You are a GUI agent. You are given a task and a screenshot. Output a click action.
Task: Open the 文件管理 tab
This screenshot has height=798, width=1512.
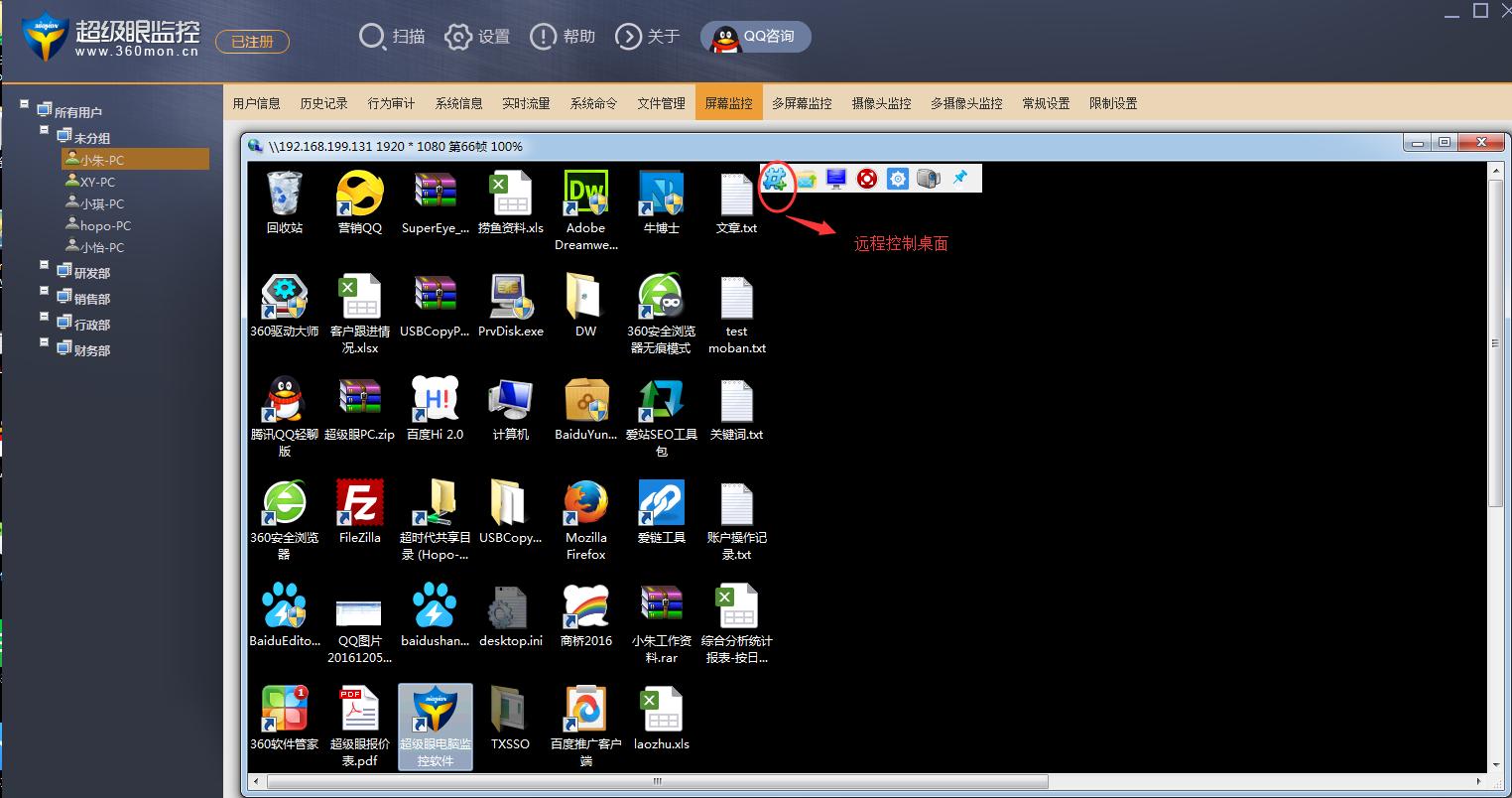(x=661, y=103)
